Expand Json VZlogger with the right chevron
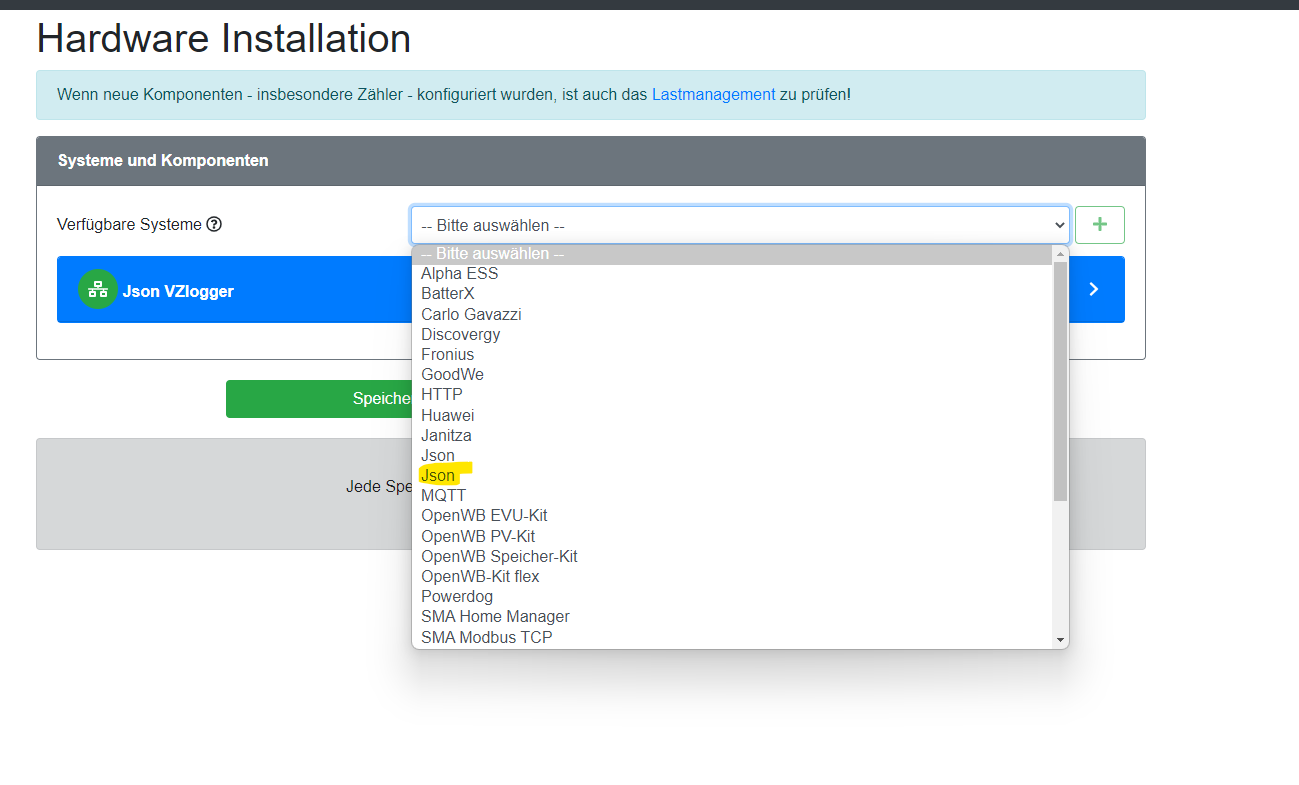The image size is (1299, 785). [1093, 290]
